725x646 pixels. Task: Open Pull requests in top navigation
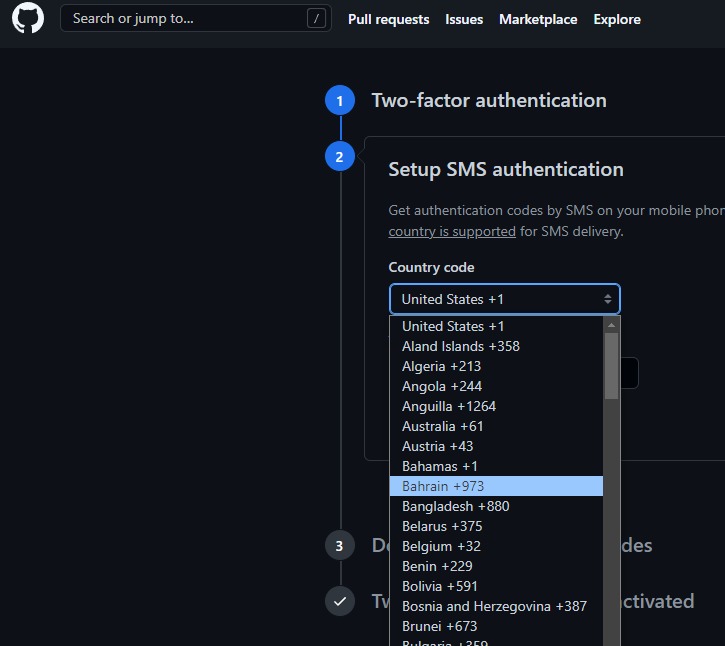click(x=388, y=19)
